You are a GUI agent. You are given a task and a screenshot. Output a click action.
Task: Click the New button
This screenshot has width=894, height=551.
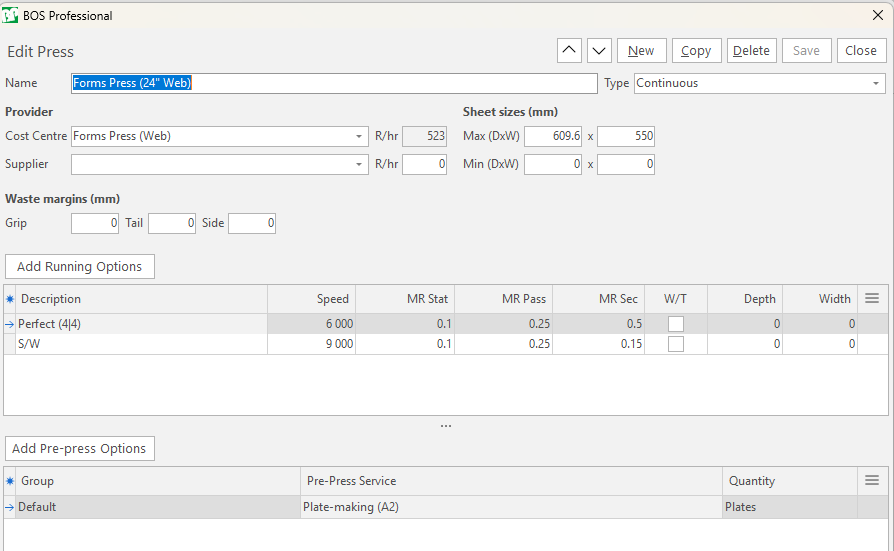pyautogui.click(x=641, y=51)
